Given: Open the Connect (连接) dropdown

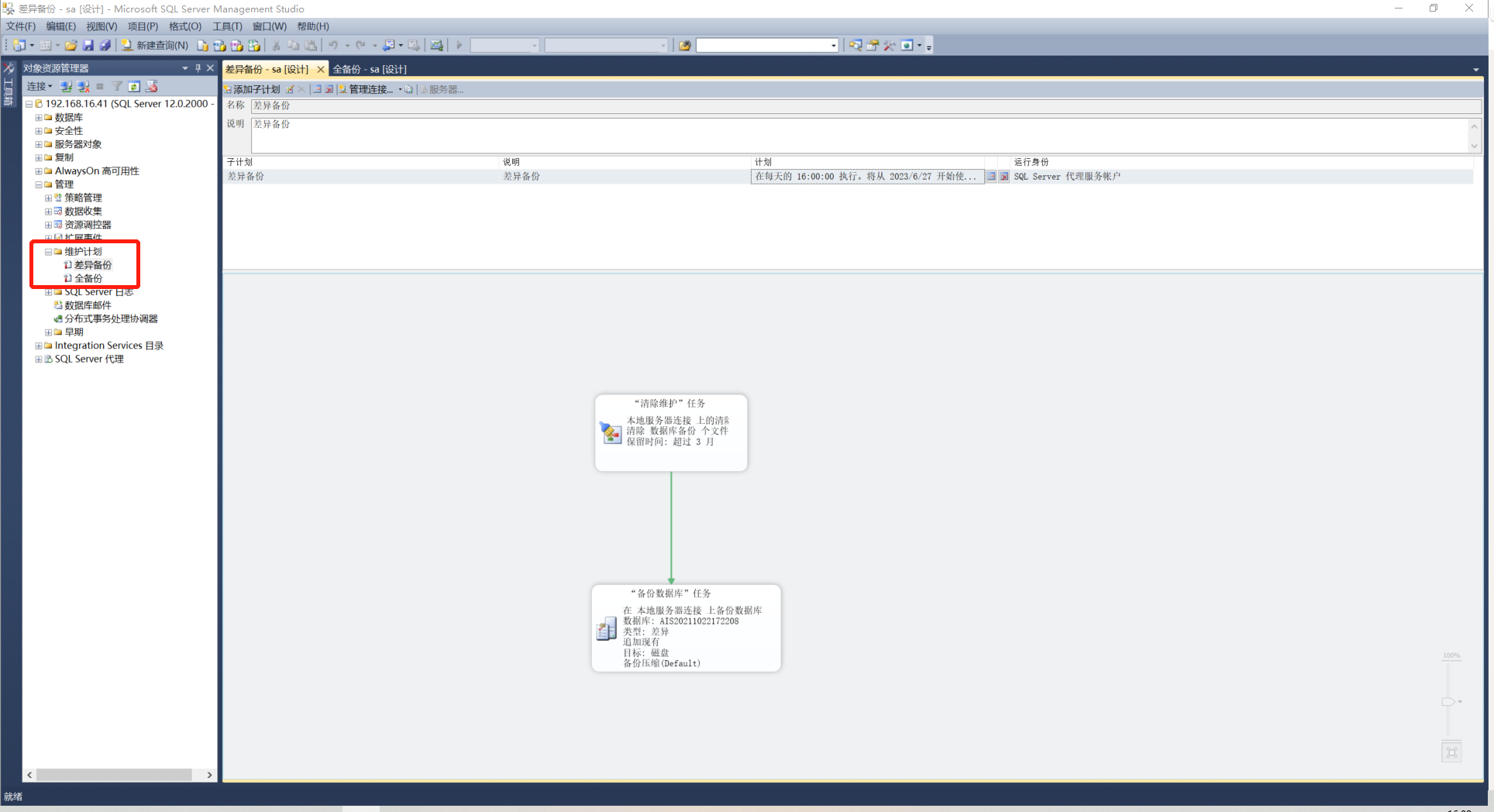Looking at the screenshot, I should pos(40,86).
